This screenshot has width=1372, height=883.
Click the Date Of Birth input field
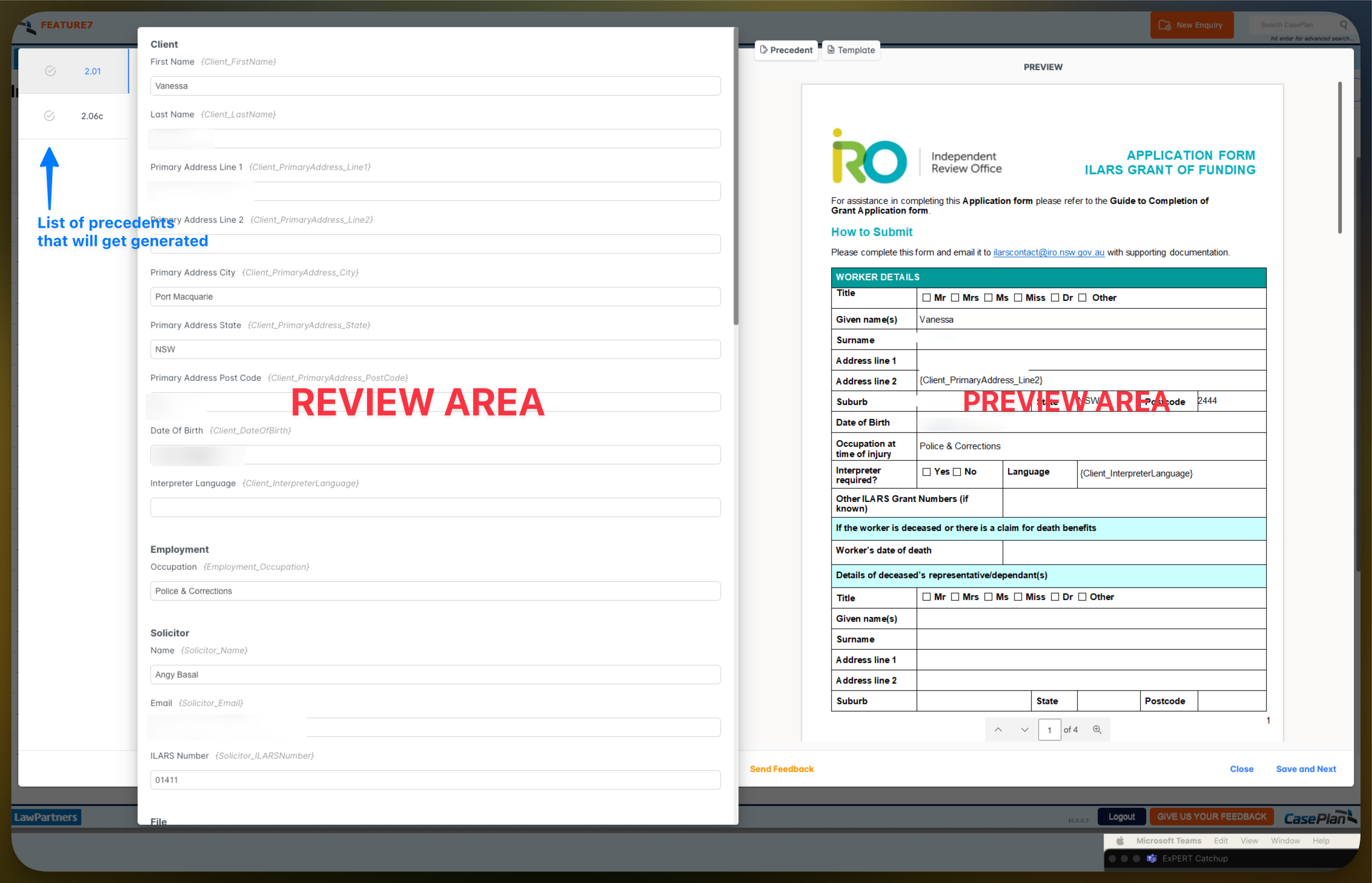tap(436, 455)
